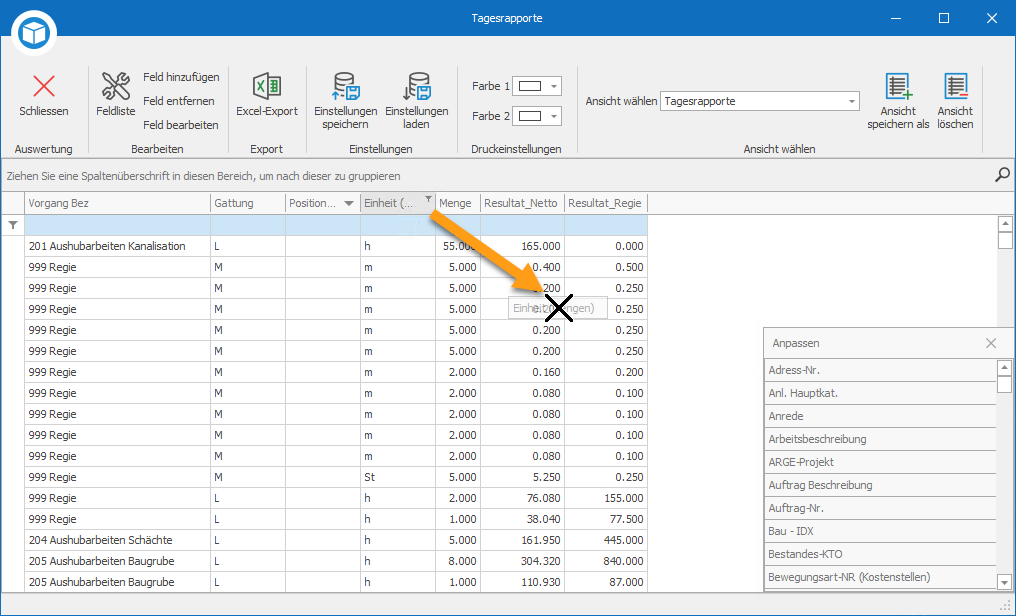This screenshot has width=1016, height=616.
Task: Sort by Gattung column header
Action: (x=248, y=203)
